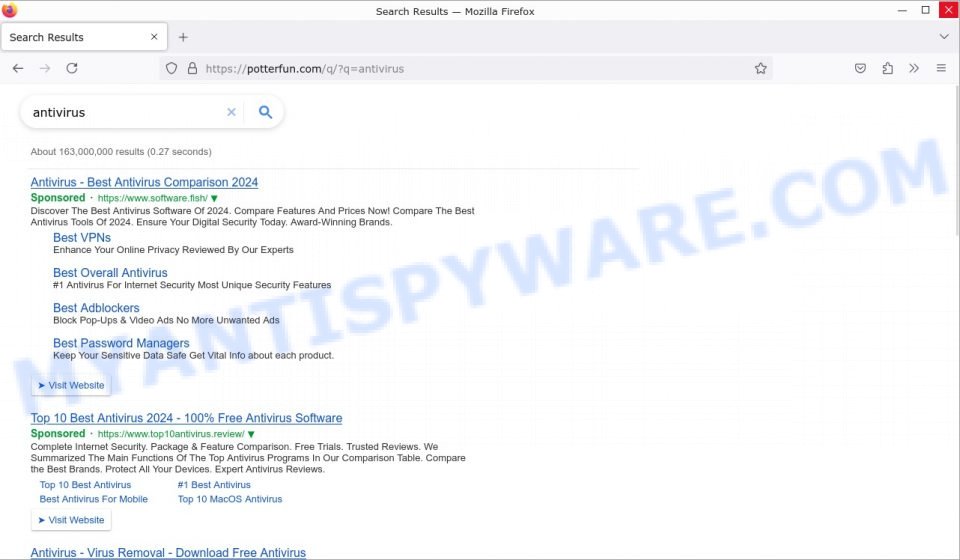This screenshot has height=560, width=960.
Task: Show more toolbar tools chevron
Action: [x=914, y=69]
